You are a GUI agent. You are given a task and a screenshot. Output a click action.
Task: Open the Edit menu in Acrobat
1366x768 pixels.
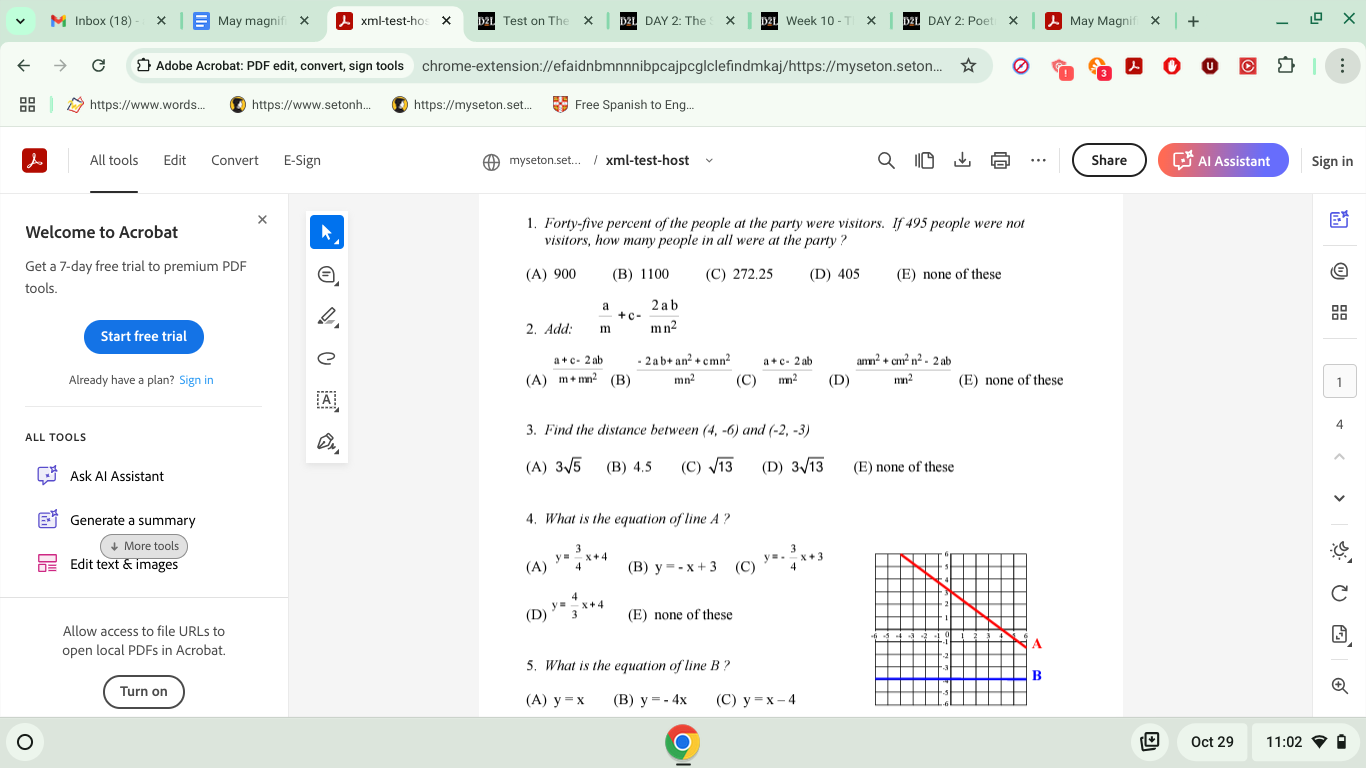pos(175,160)
